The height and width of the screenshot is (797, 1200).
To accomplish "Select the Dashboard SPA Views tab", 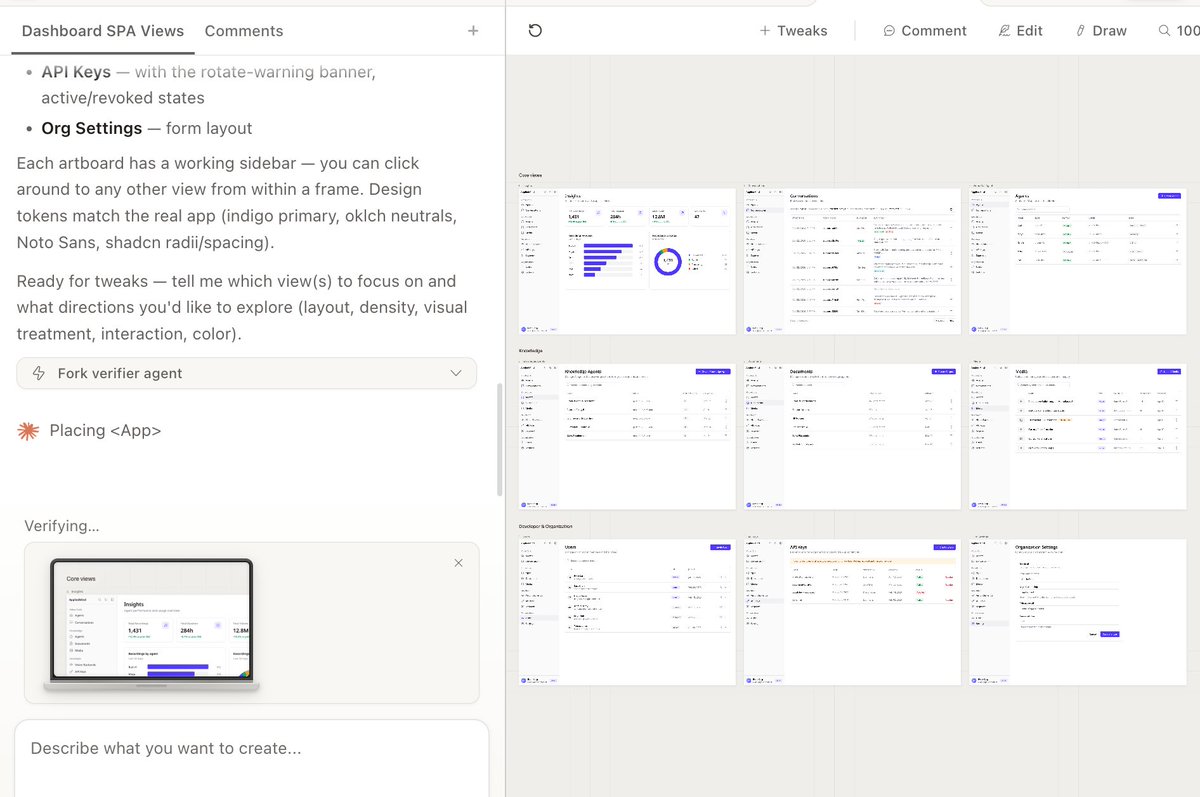I will coord(101,31).
